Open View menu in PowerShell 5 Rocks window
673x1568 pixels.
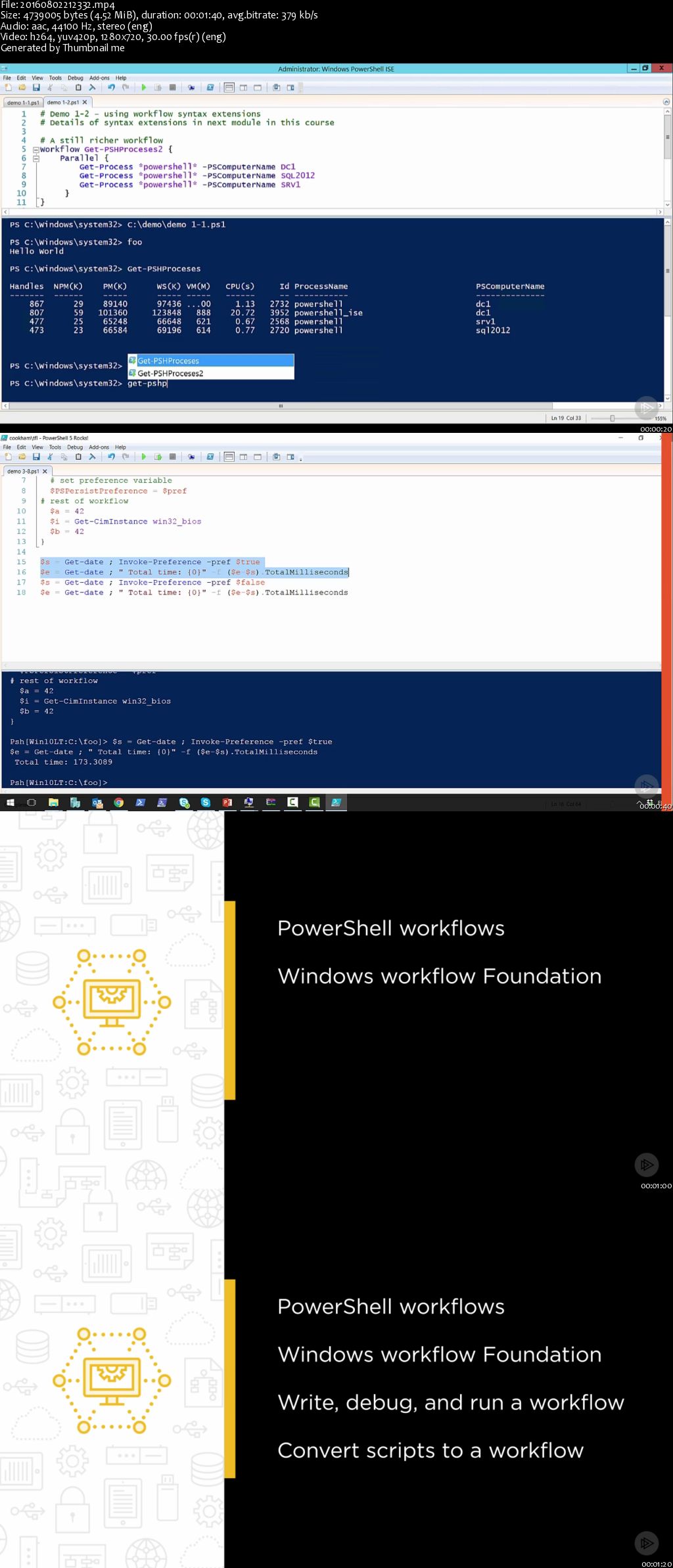point(37,447)
